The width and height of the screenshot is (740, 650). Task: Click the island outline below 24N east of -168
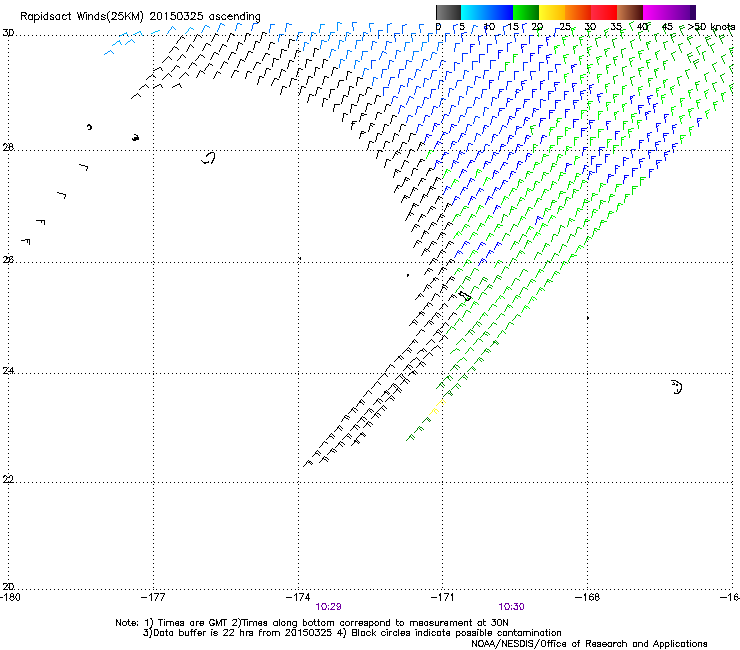point(676,387)
